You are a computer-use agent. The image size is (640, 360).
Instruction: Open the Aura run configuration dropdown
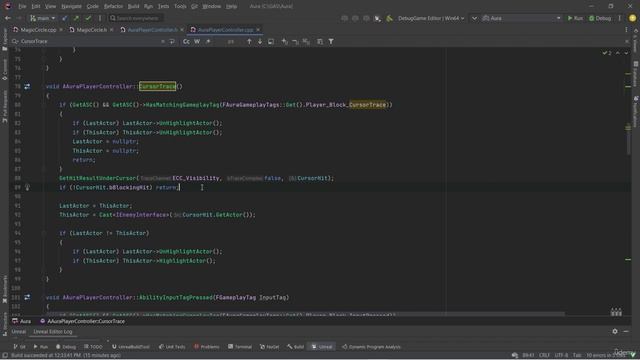coord(521,18)
